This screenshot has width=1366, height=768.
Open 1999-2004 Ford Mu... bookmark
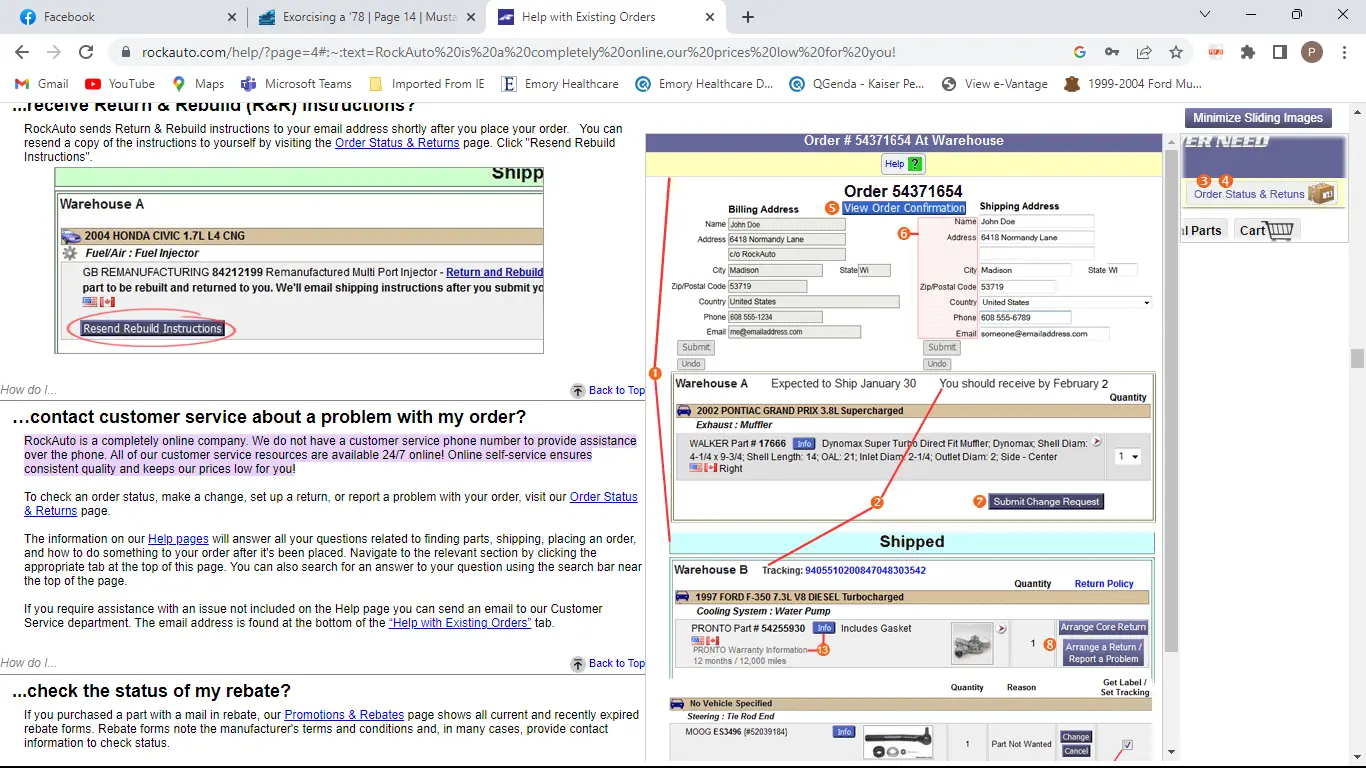coord(1132,84)
